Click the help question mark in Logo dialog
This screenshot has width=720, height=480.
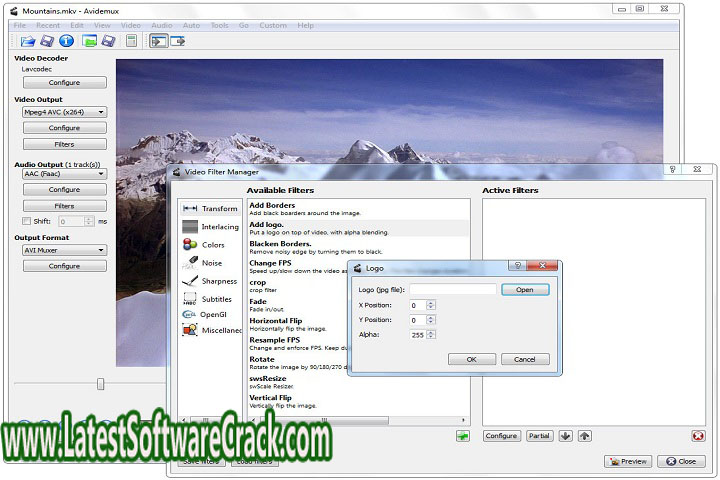click(518, 265)
